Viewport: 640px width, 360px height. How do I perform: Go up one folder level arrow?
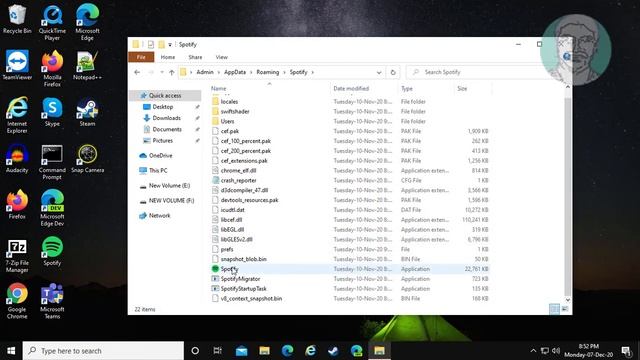pyautogui.click(x=171, y=72)
